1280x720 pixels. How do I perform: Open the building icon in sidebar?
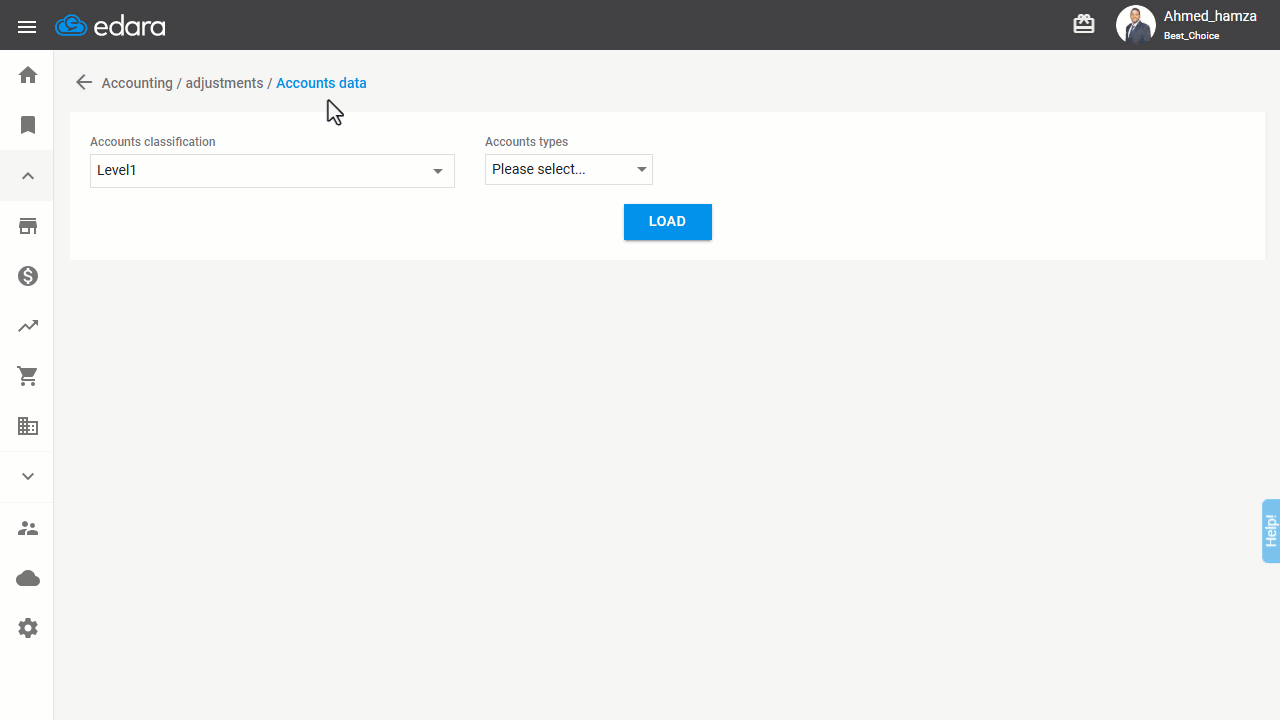pos(28,426)
